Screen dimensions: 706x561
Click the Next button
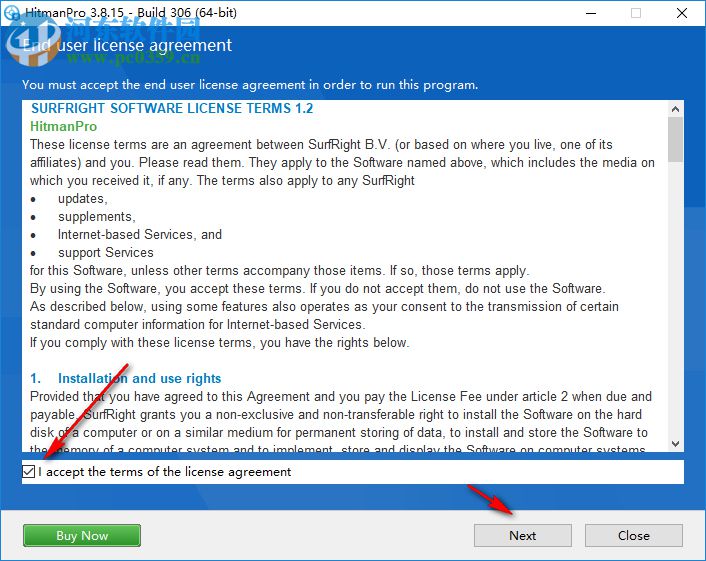[x=522, y=535]
